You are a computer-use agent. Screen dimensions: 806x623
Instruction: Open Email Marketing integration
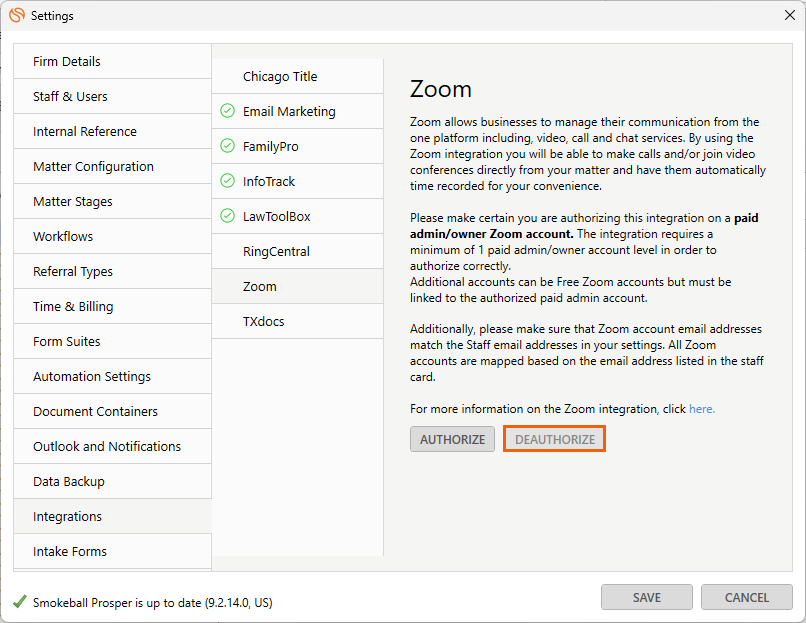click(x=298, y=111)
